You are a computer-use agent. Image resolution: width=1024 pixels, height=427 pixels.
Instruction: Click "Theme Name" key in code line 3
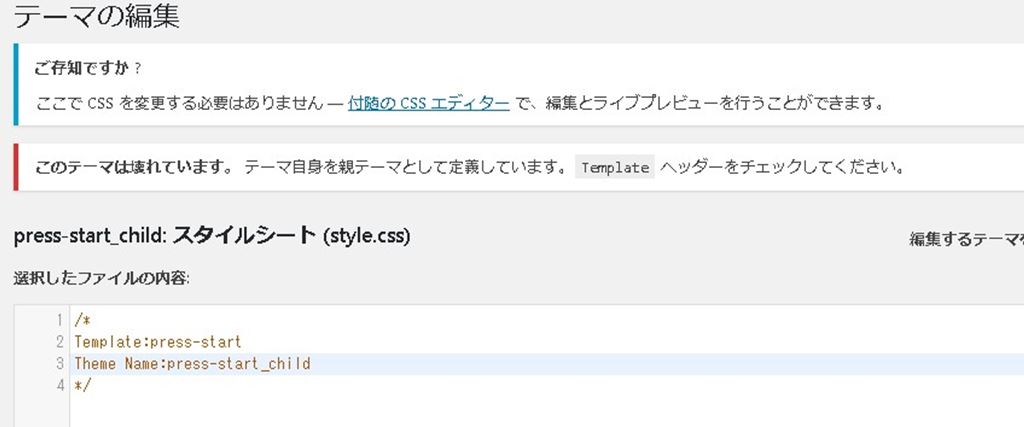click(x=109, y=364)
